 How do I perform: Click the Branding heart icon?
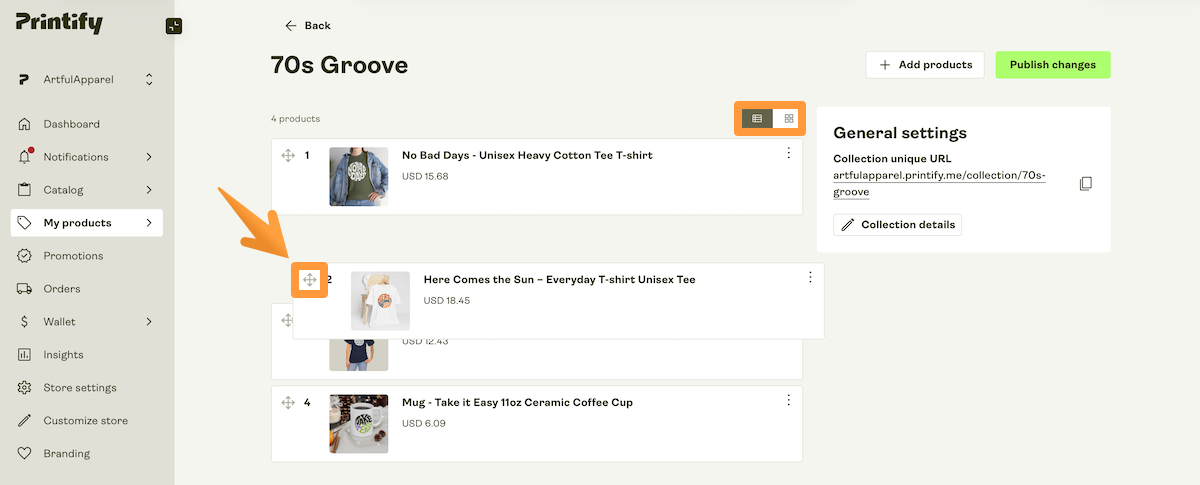pyautogui.click(x=25, y=454)
